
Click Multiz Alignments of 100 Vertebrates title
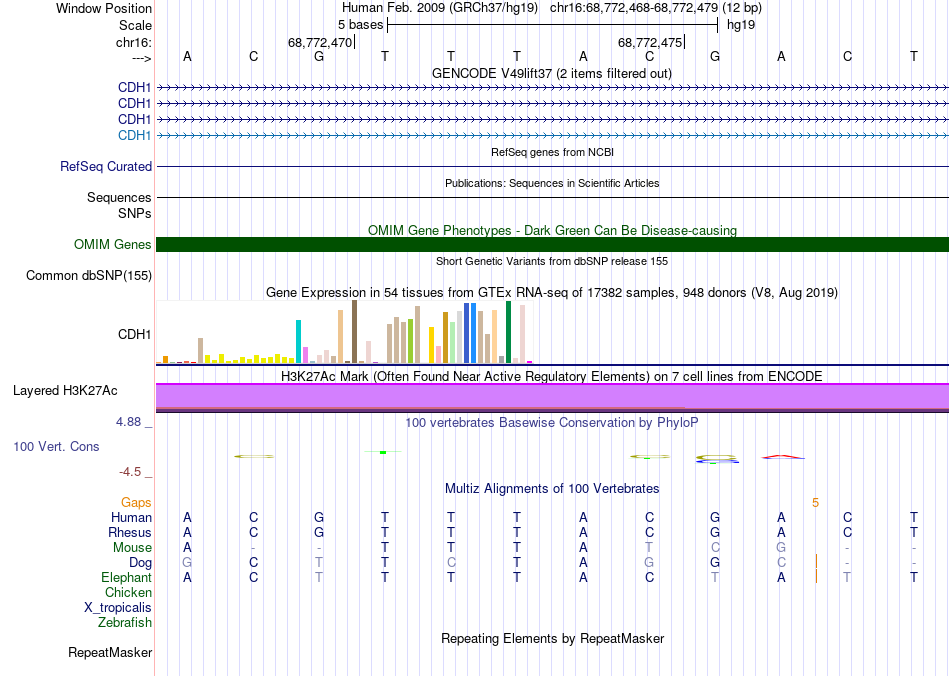[x=552, y=489]
